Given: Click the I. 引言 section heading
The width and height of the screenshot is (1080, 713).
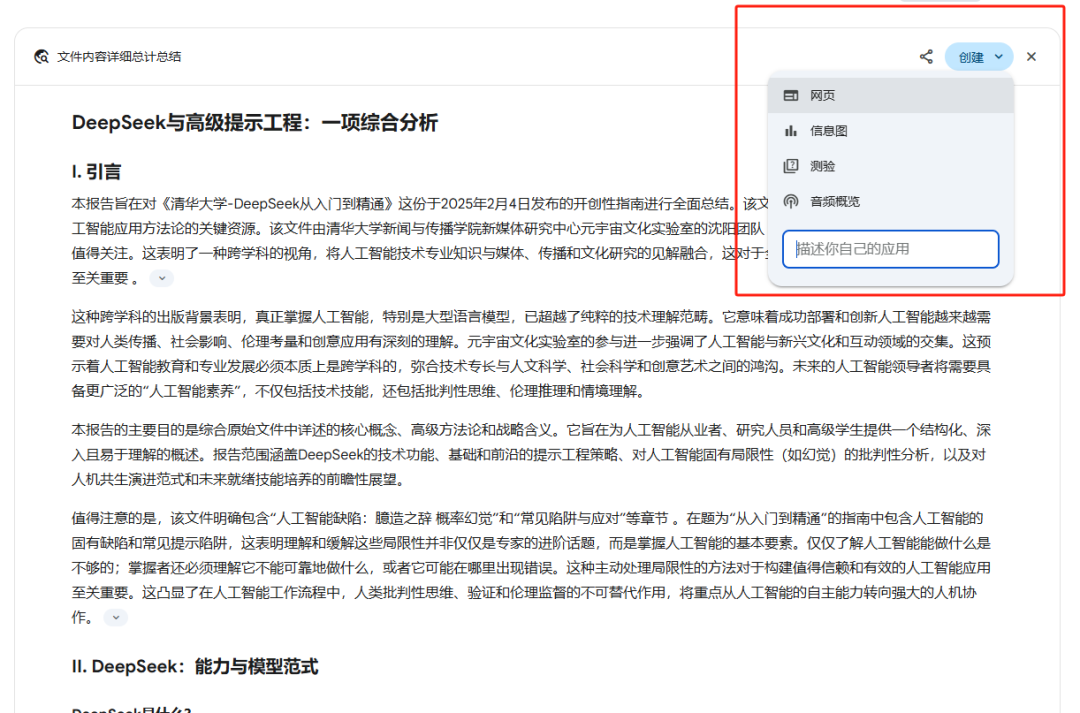Looking at the screenshot, I should (x=96, y=172).
